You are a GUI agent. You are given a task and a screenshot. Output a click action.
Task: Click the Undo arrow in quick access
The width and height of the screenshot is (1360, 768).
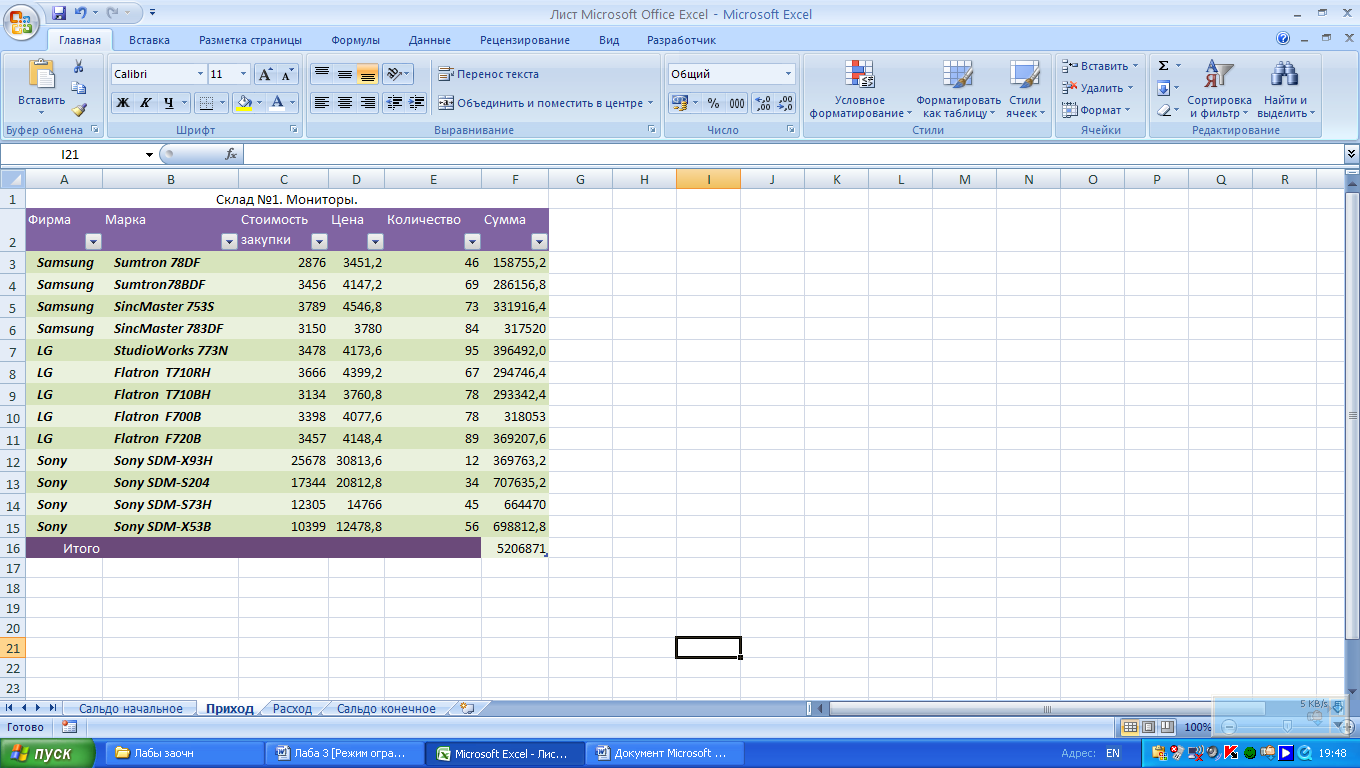(81, 14)
